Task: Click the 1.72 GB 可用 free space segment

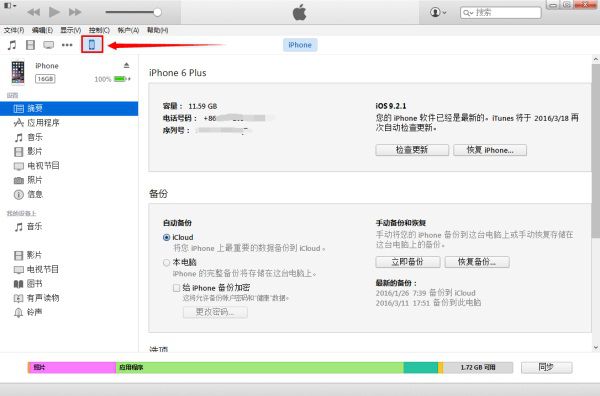Action: tap(478, 368)
